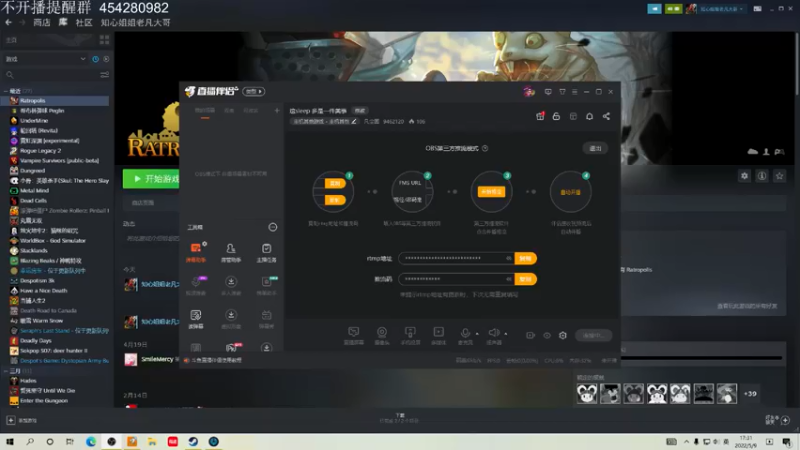Expand the microphone options arrow
The width and height of the screenshot is (800, 450).
click(477, 334)
